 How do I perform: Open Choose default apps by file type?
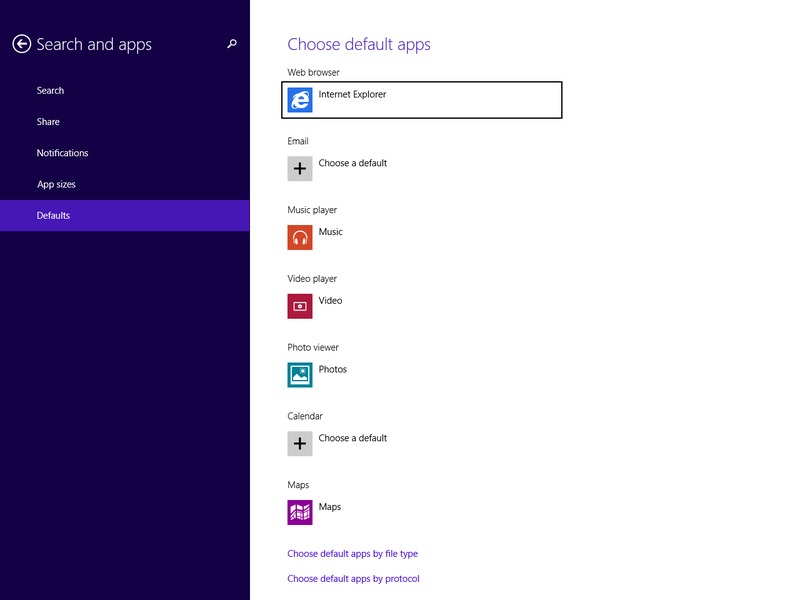[x=352, y=554]
